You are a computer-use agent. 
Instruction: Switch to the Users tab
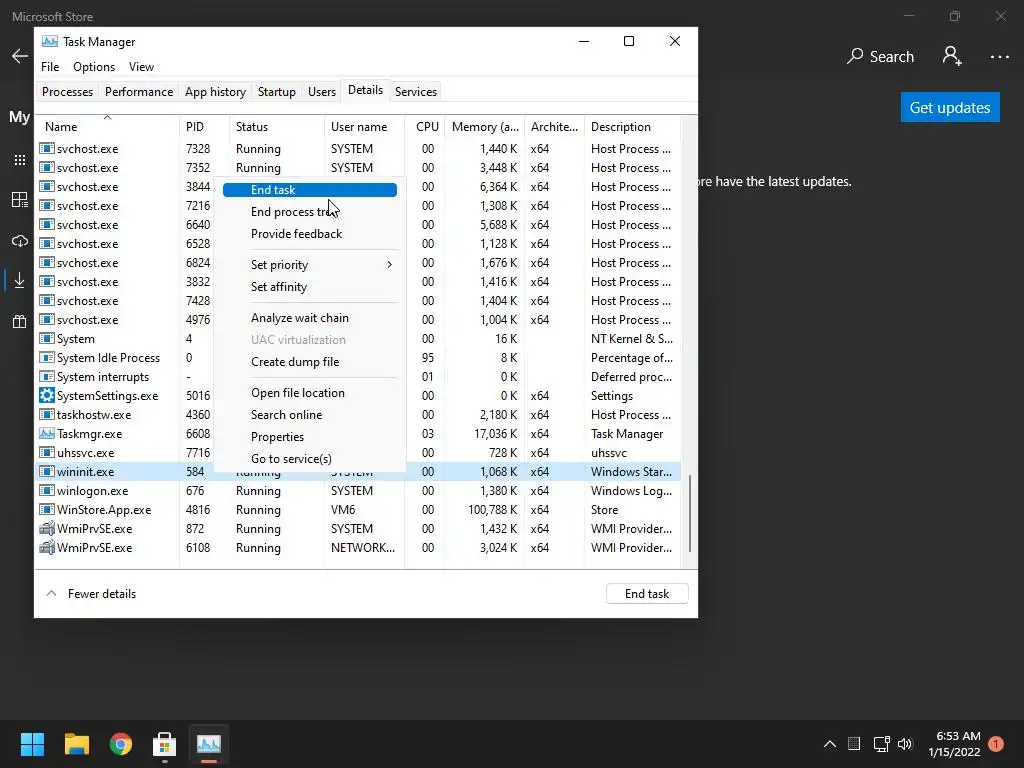[322, 91]
